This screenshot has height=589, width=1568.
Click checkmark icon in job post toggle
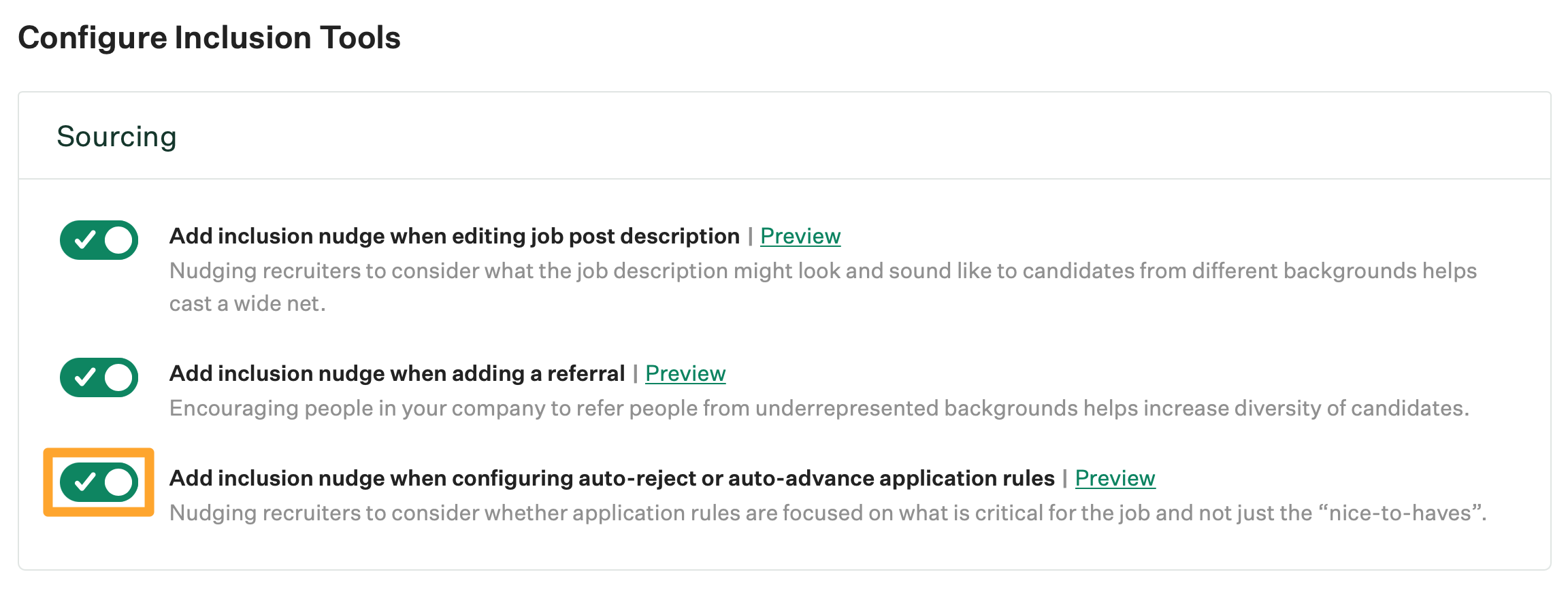(84, 240)
